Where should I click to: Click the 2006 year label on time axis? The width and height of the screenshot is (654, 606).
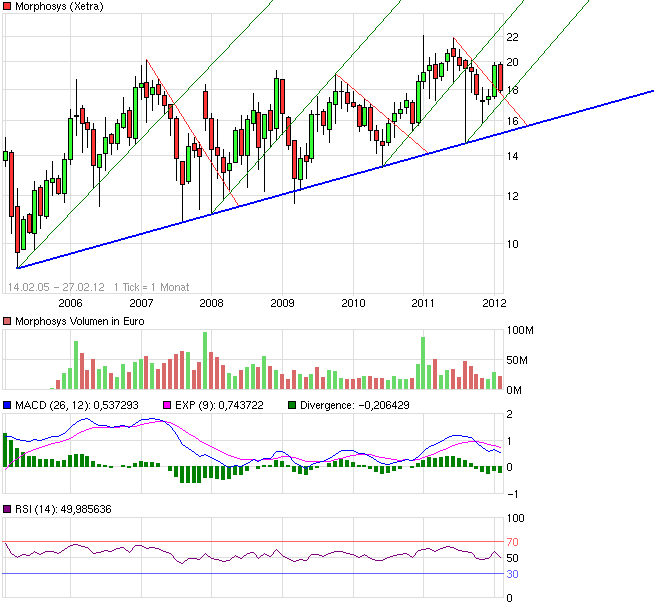tap(70, 303)
